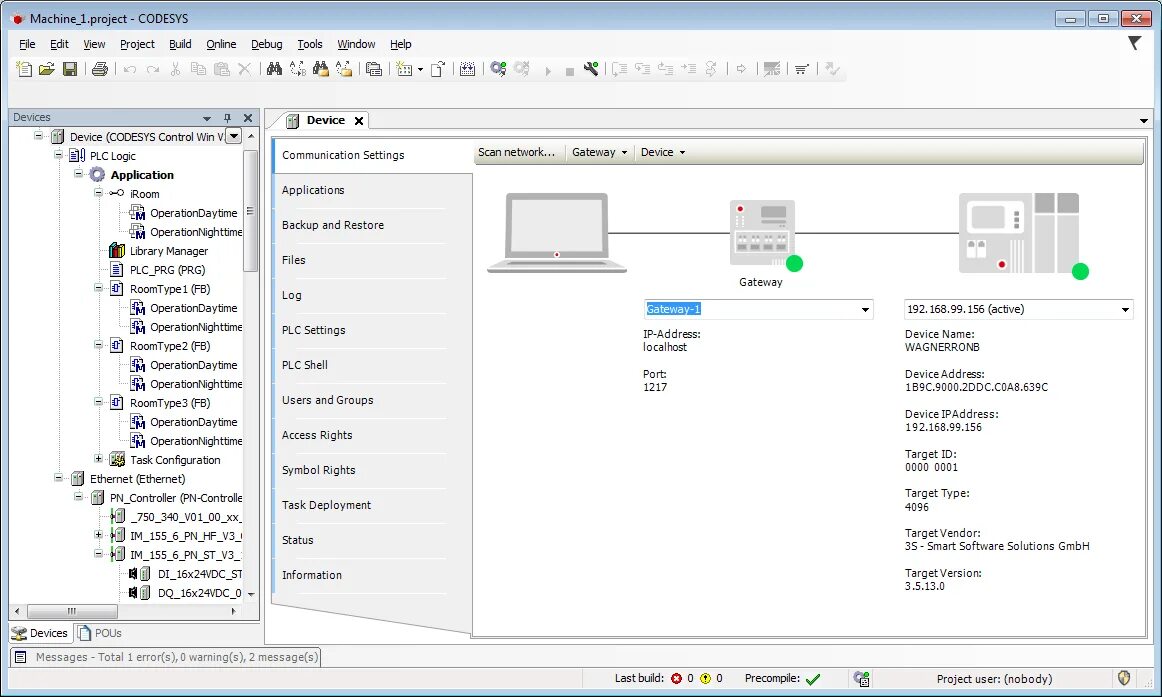This screenshot has width=1162, height=697.
Task: Click the Print icon in toolbar
Action: pyautogui.click(x=99, y=69)
